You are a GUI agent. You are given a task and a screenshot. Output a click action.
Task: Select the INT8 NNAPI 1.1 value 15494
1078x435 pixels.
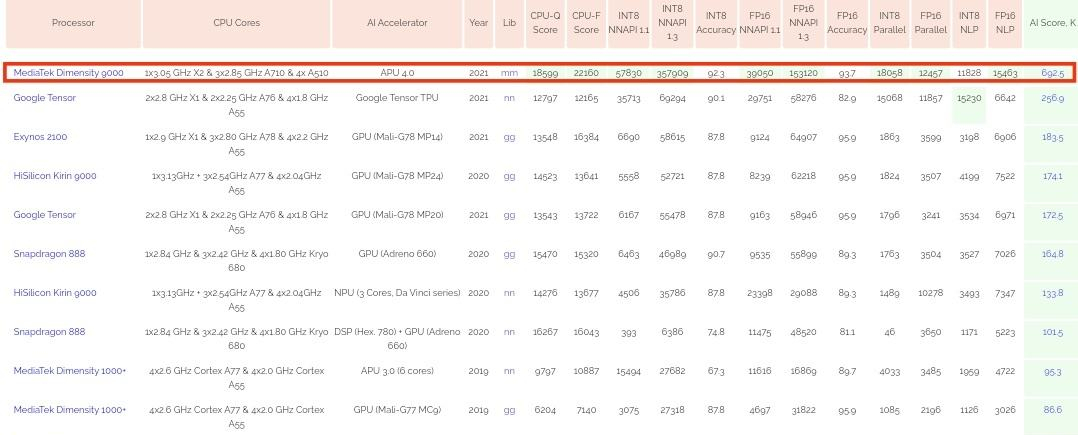click(x=628, y=371)
